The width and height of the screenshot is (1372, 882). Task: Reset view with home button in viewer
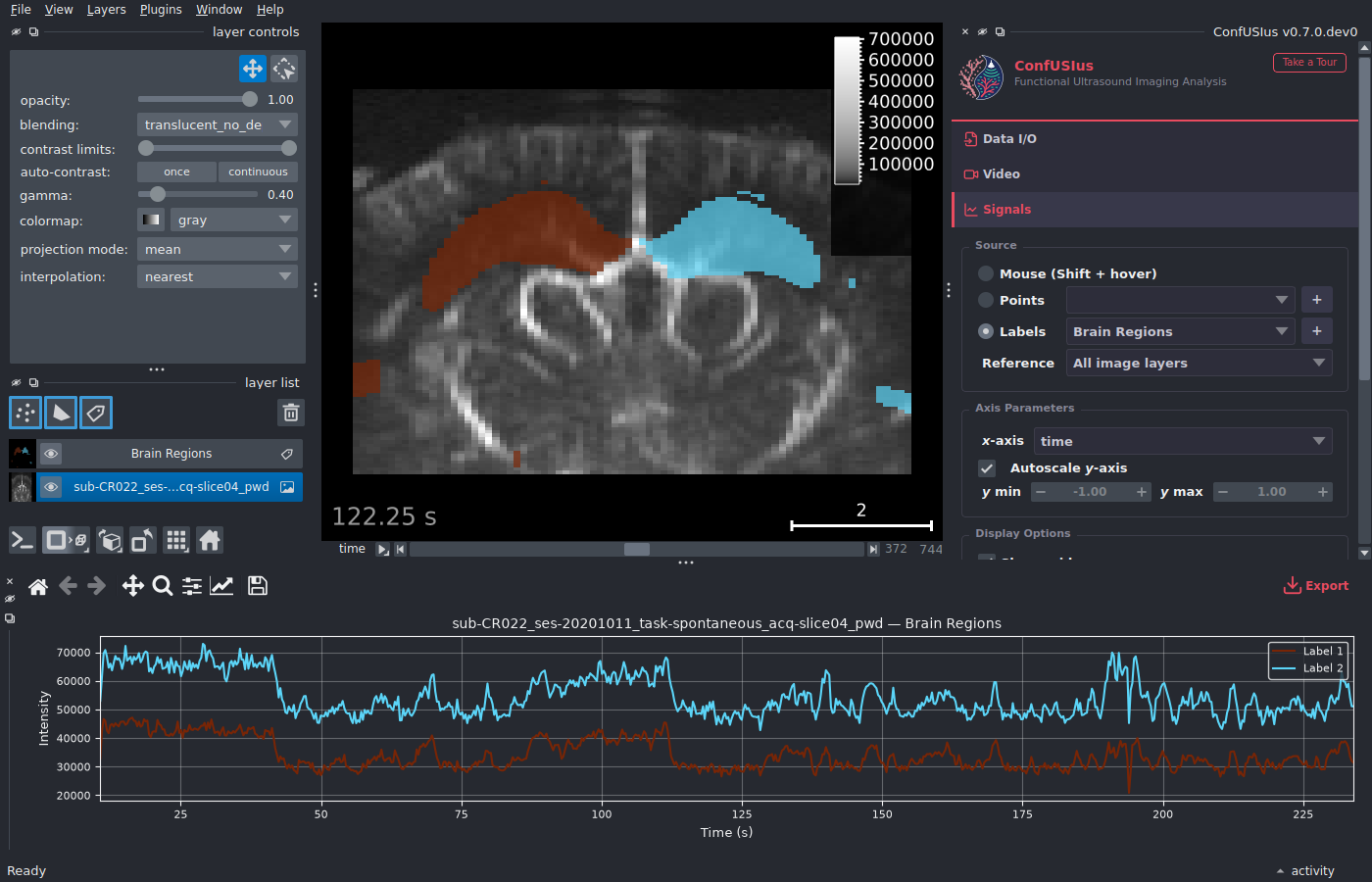(210, 540)
